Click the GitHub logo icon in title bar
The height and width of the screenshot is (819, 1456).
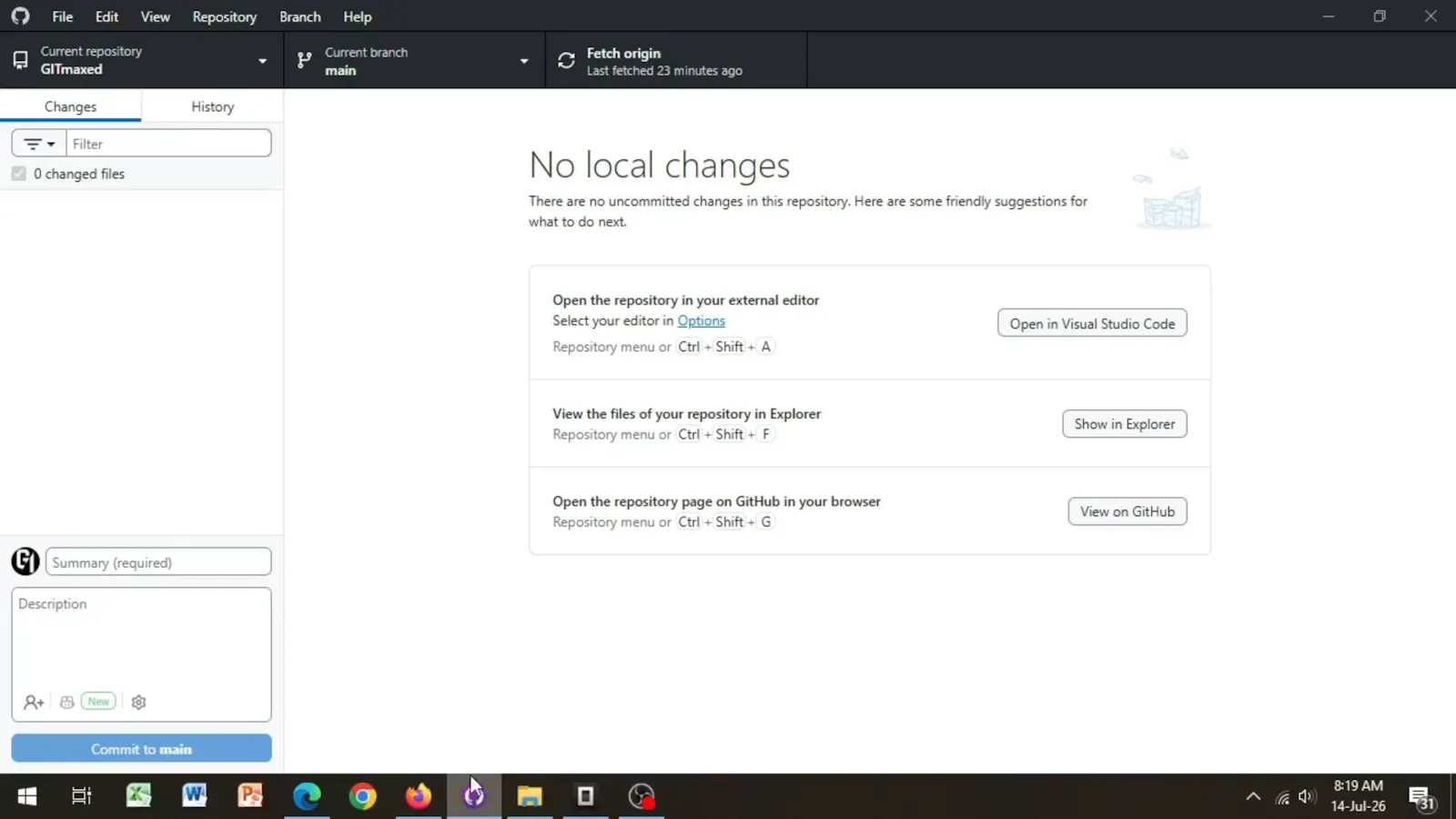click(x=20, y=16)
